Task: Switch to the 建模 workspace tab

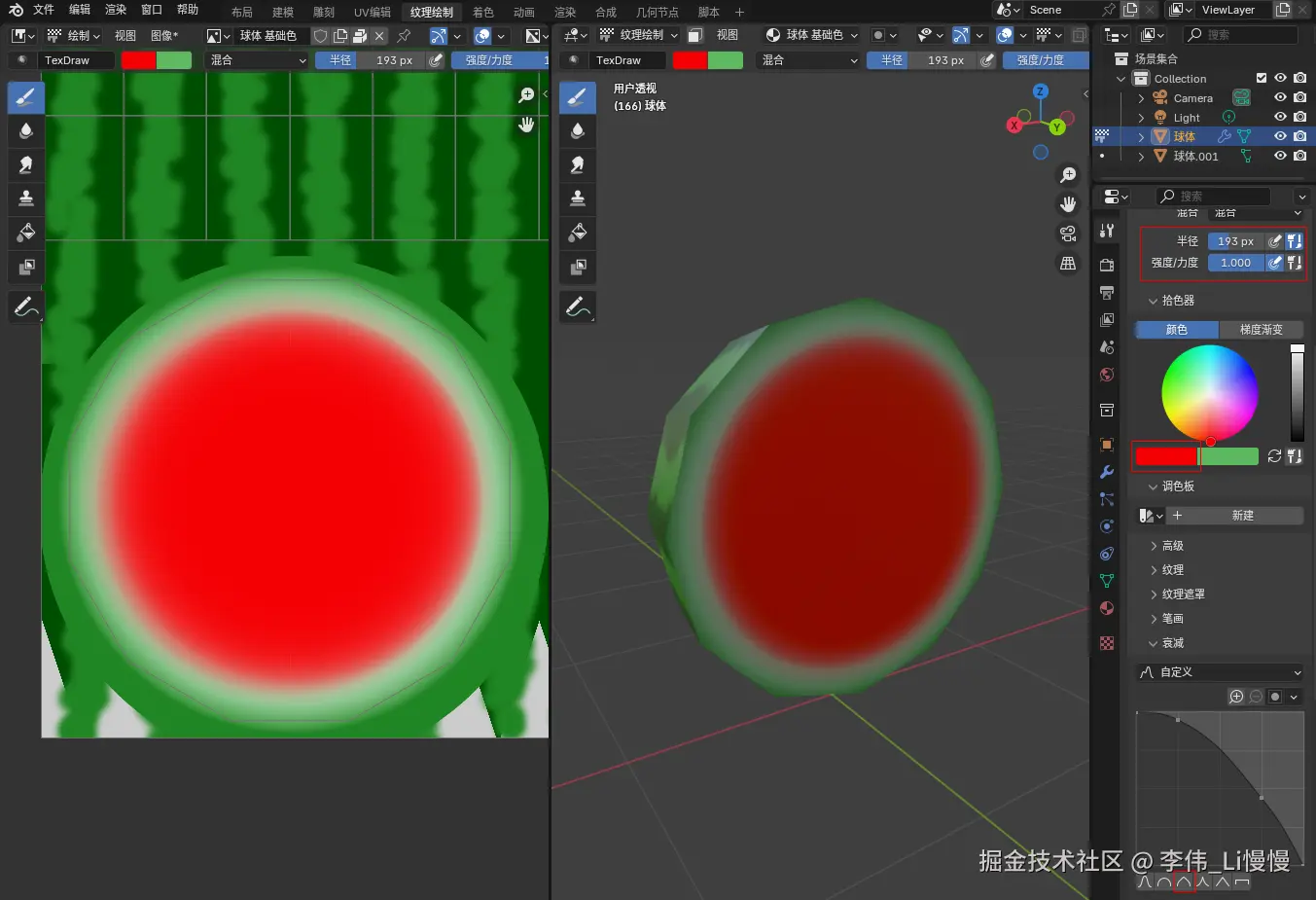Action: (283, 12)
